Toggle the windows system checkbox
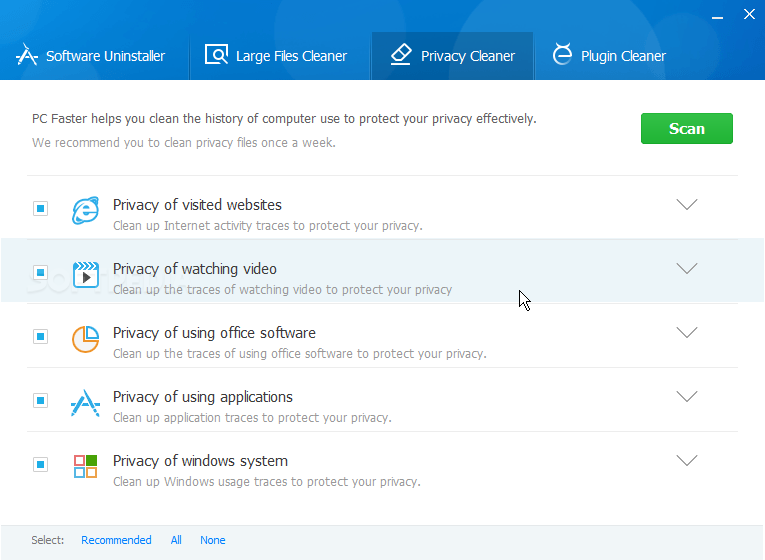Image resolution: width=765 pixels, height=560 pixels. [x=40, y=464]
